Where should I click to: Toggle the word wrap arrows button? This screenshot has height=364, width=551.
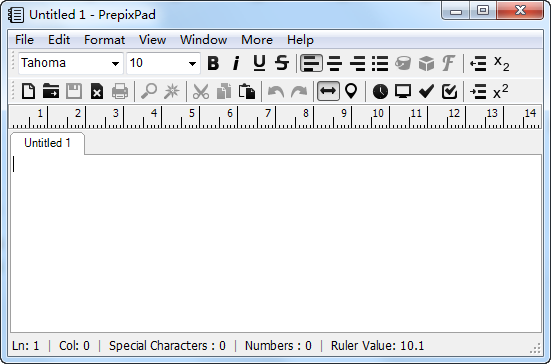(328, 91)
